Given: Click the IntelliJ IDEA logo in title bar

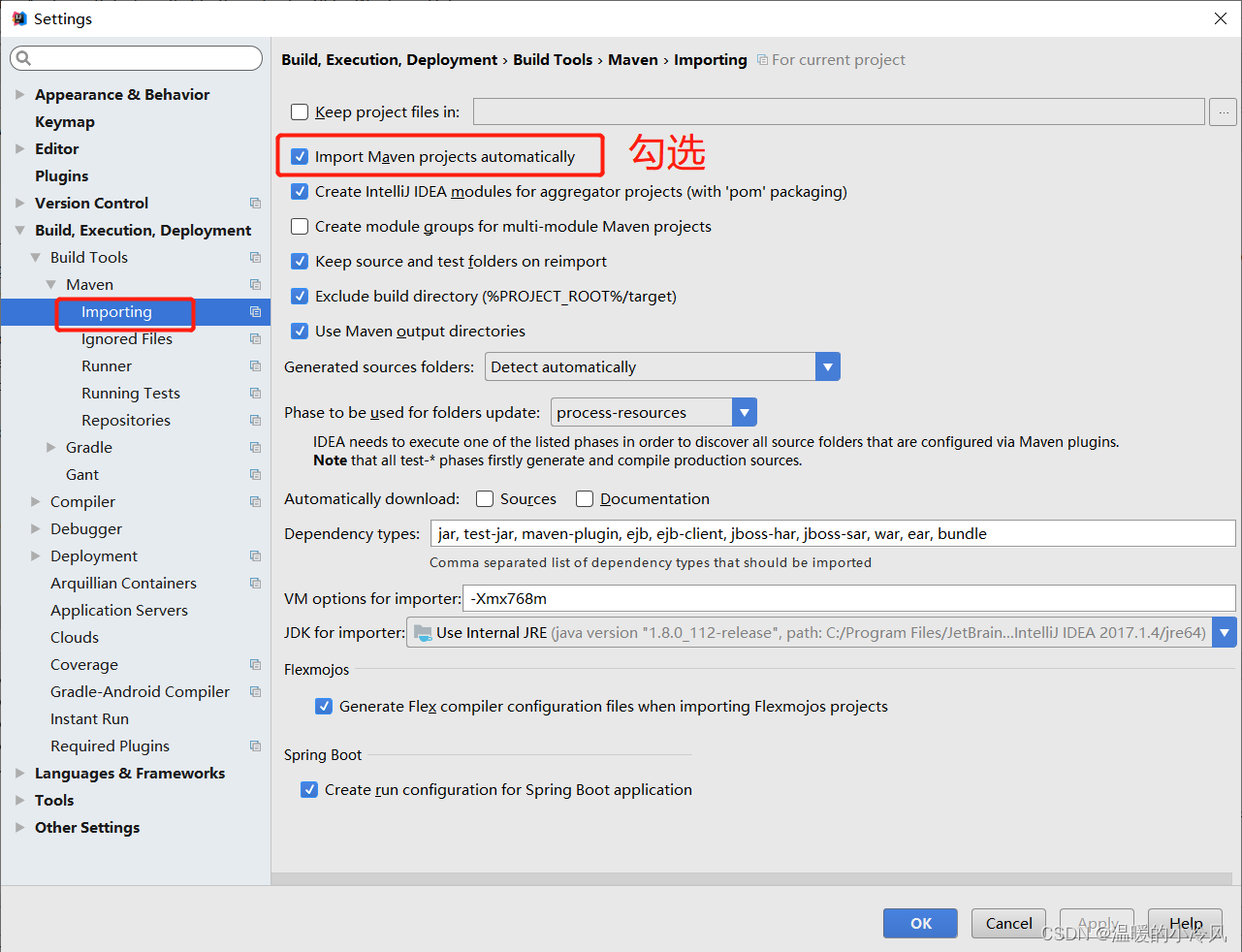Looking at the screenshot, I should click(x=18, y=18).
